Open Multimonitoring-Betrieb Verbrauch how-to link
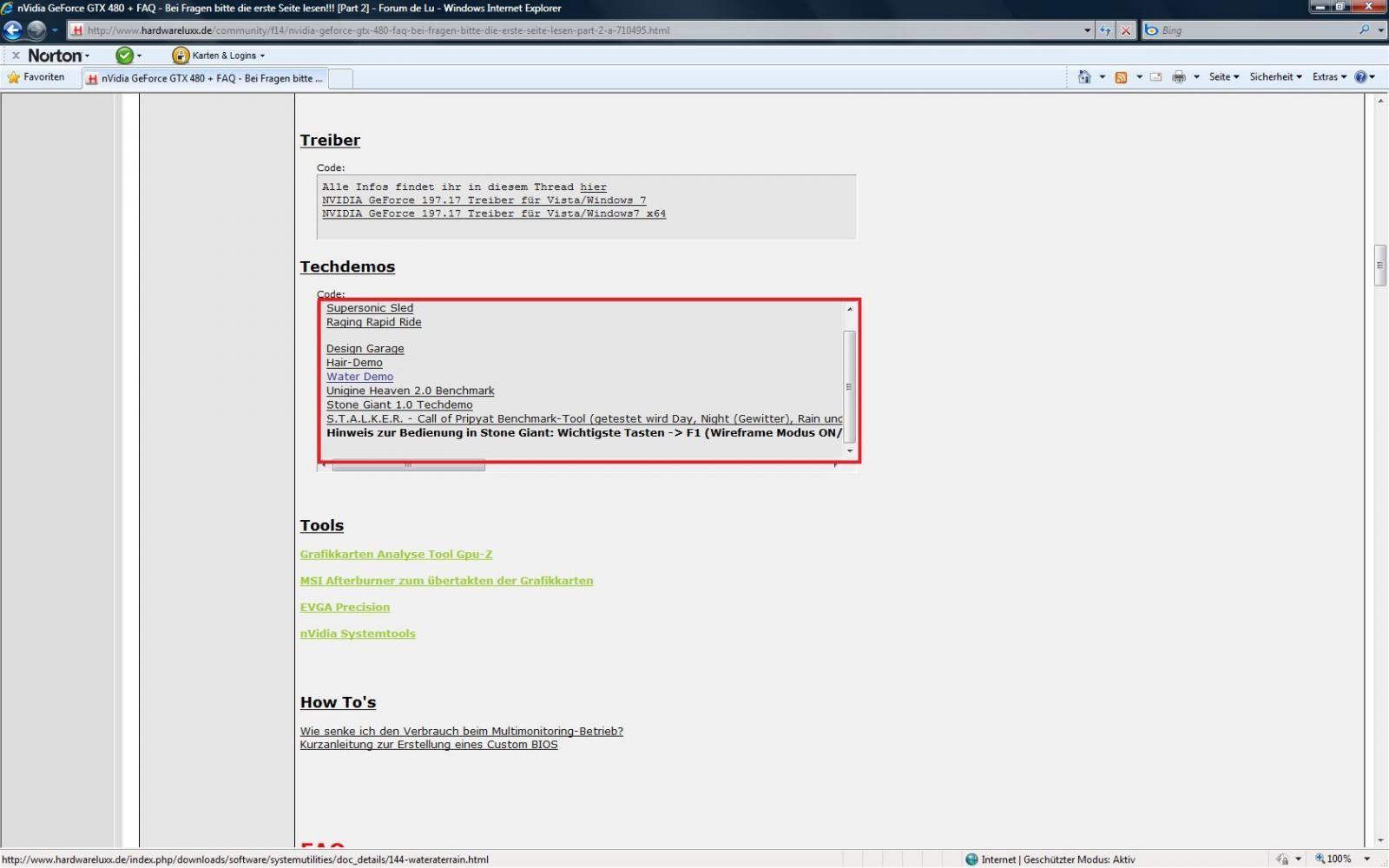The height and width of the screenshot is (868, 1389). (461, 731)
